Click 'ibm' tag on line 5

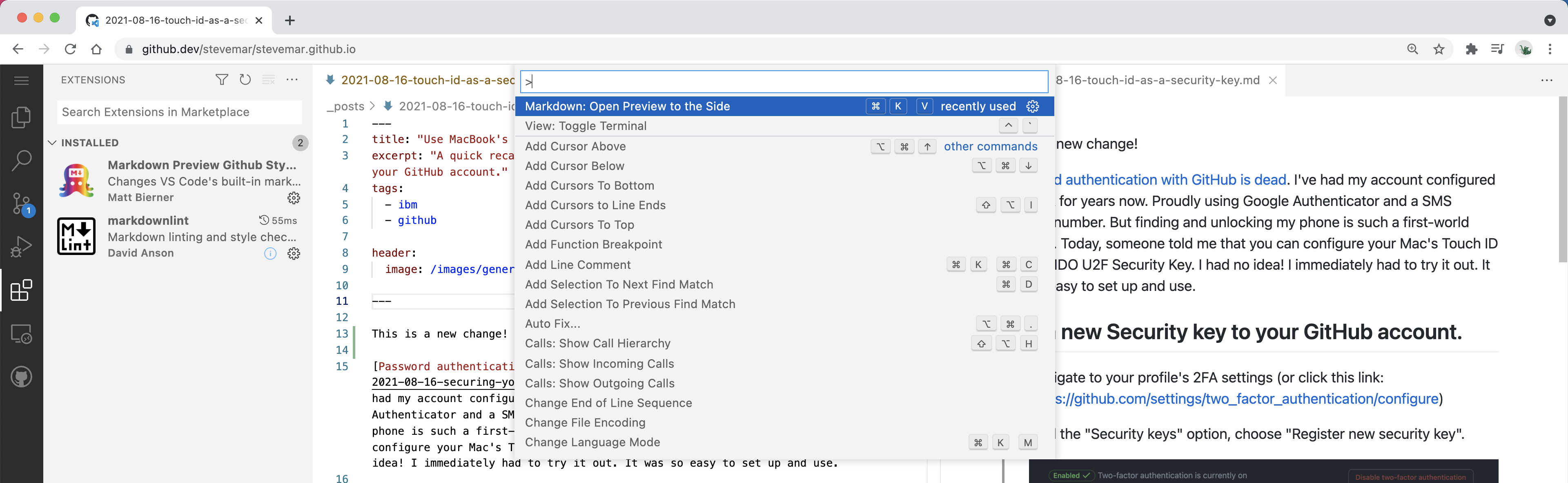coord(408,205)
